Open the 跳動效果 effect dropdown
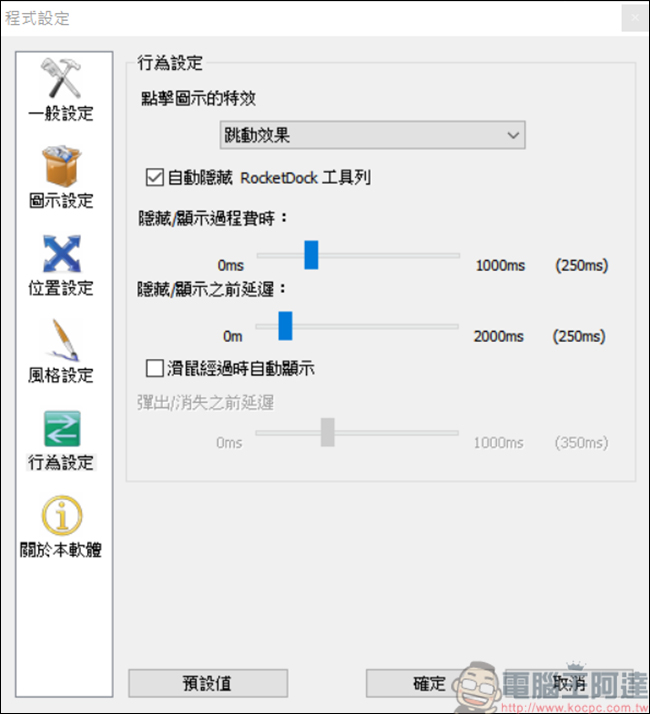This screenshot has height=714, width=650. pyautogui.click(x=372, y=135)
